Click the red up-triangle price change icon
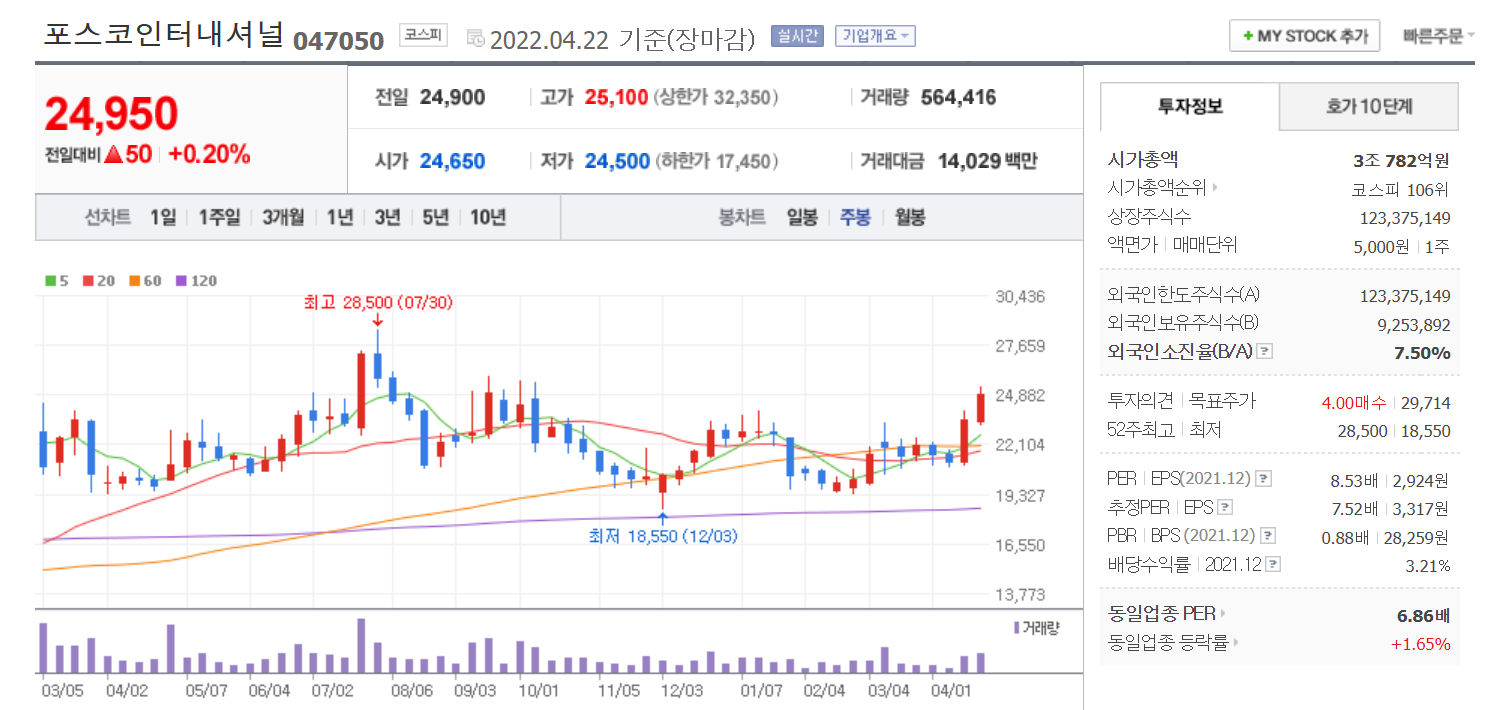Image resolution: width=1494 pixels, height=710 pixels. click(x=112, y=155)
